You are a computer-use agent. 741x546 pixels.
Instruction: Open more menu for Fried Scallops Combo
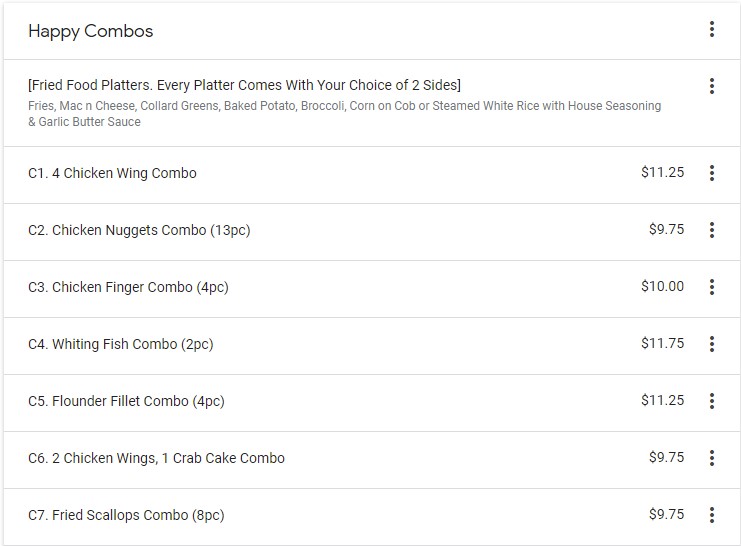click(711, 515)
